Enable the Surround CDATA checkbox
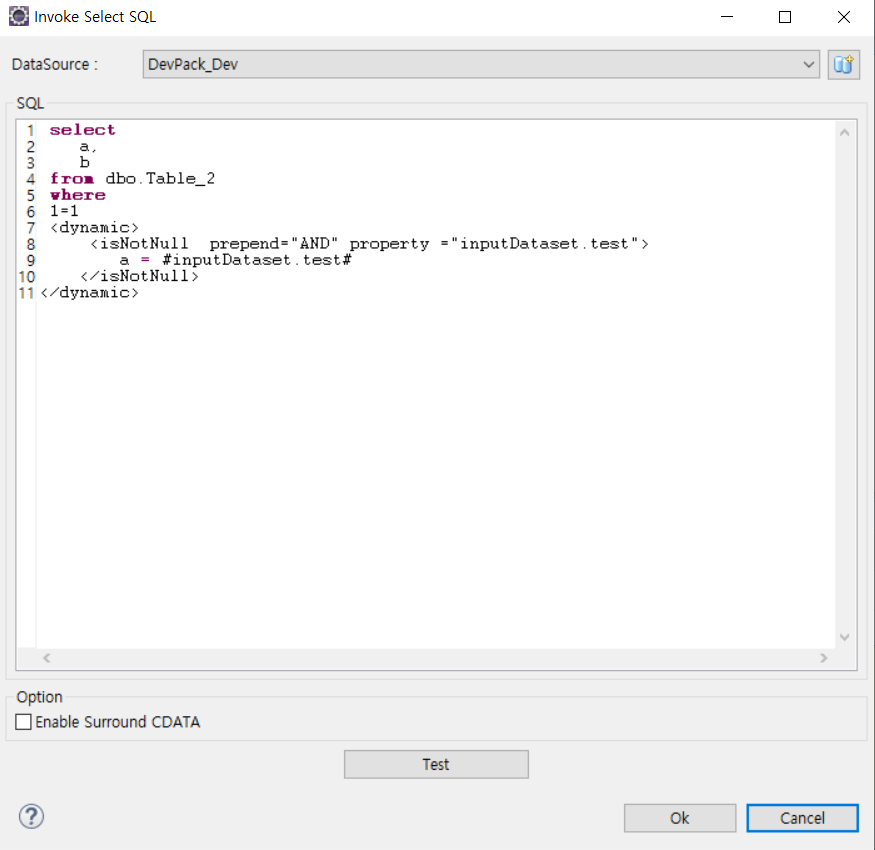The width and height of the screenshot is (875, 850). click(x=23, y=722)
